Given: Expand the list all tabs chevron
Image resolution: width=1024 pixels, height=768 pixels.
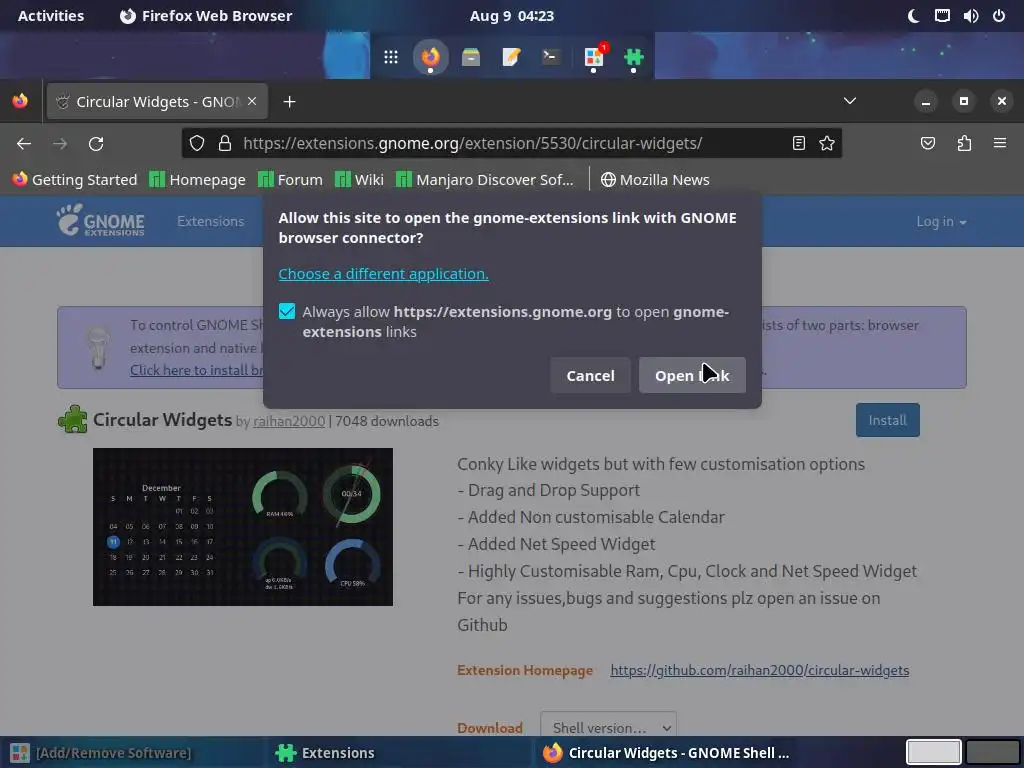Looking at the screenshot, I should 850,101.
